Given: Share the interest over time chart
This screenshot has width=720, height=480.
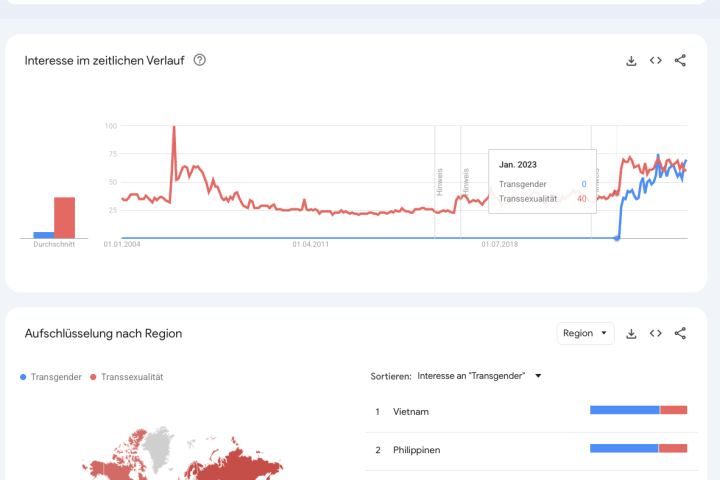Looking at the screenshot, I should [680, 60].
